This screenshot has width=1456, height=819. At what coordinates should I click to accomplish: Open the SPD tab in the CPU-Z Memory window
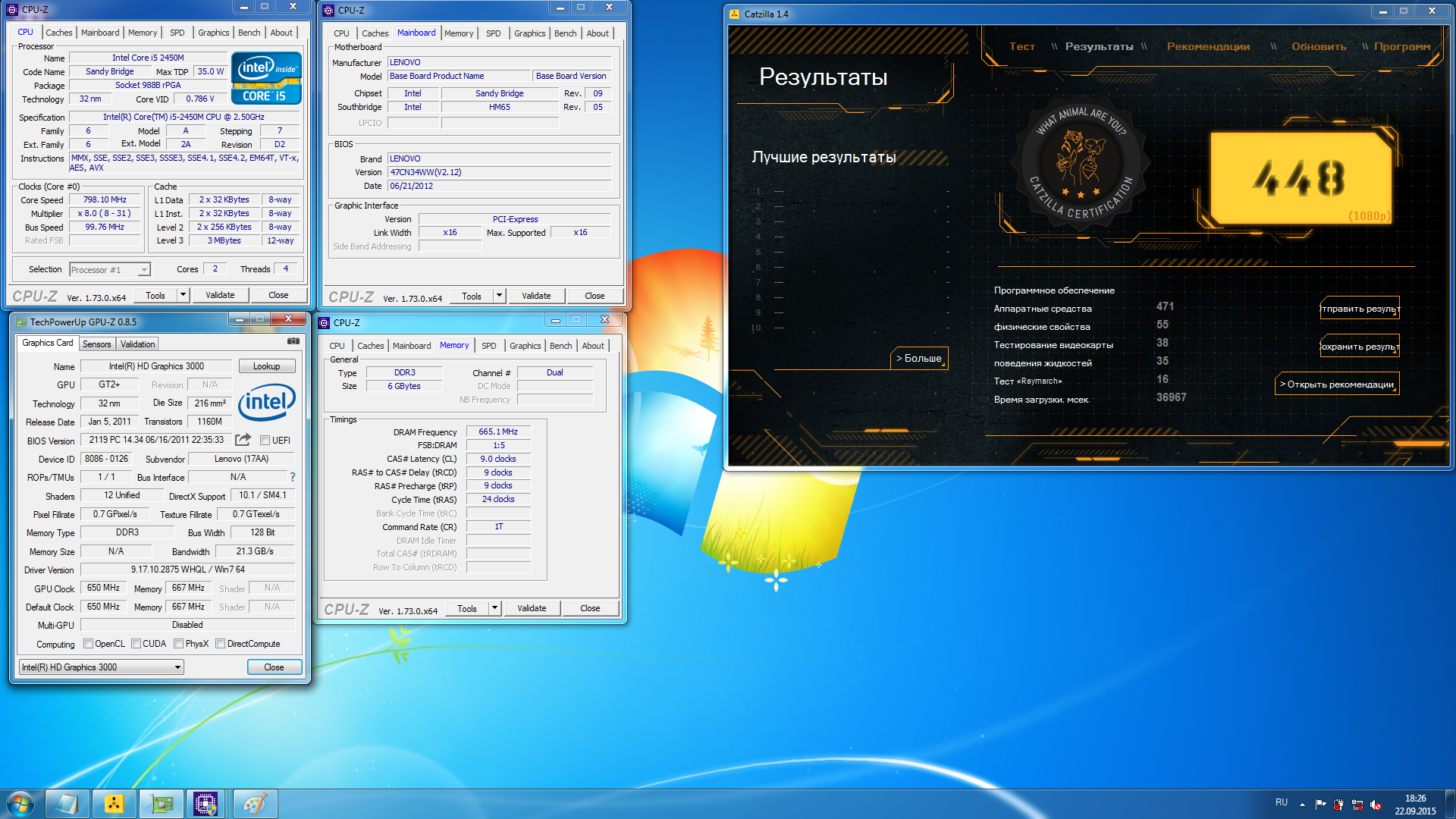coord(488,346)
